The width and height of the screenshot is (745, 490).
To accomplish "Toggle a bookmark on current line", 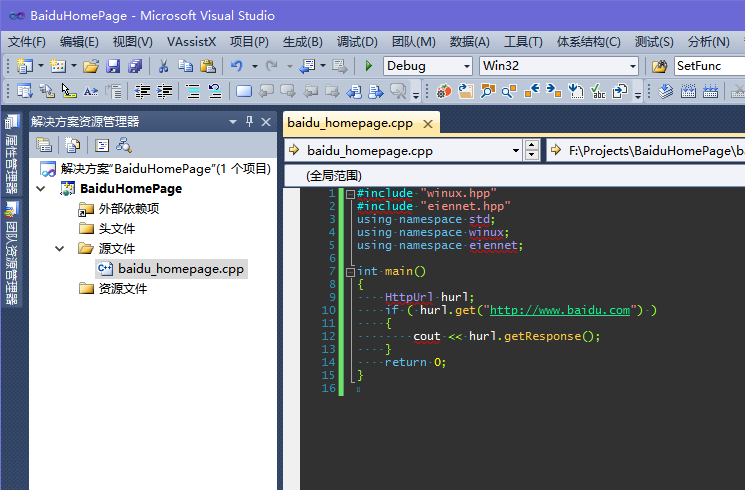I will pyautogui.click(x=244, y=91).
